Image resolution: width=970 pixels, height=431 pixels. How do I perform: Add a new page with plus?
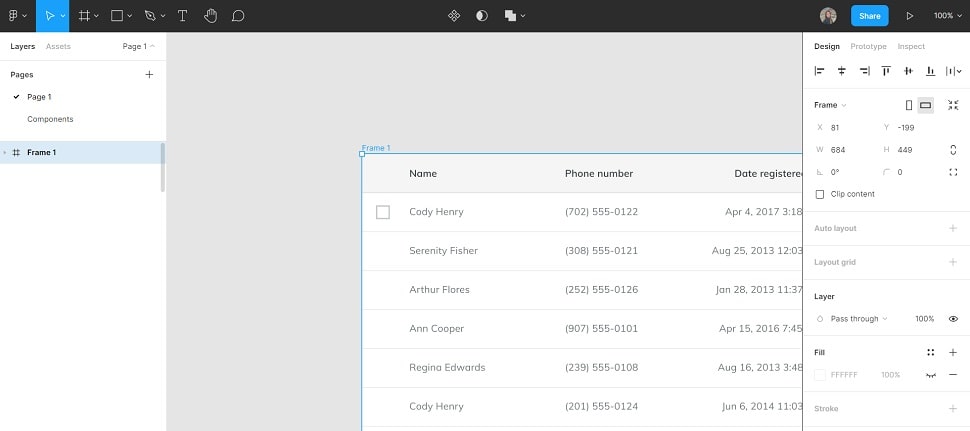coord(149,75)
